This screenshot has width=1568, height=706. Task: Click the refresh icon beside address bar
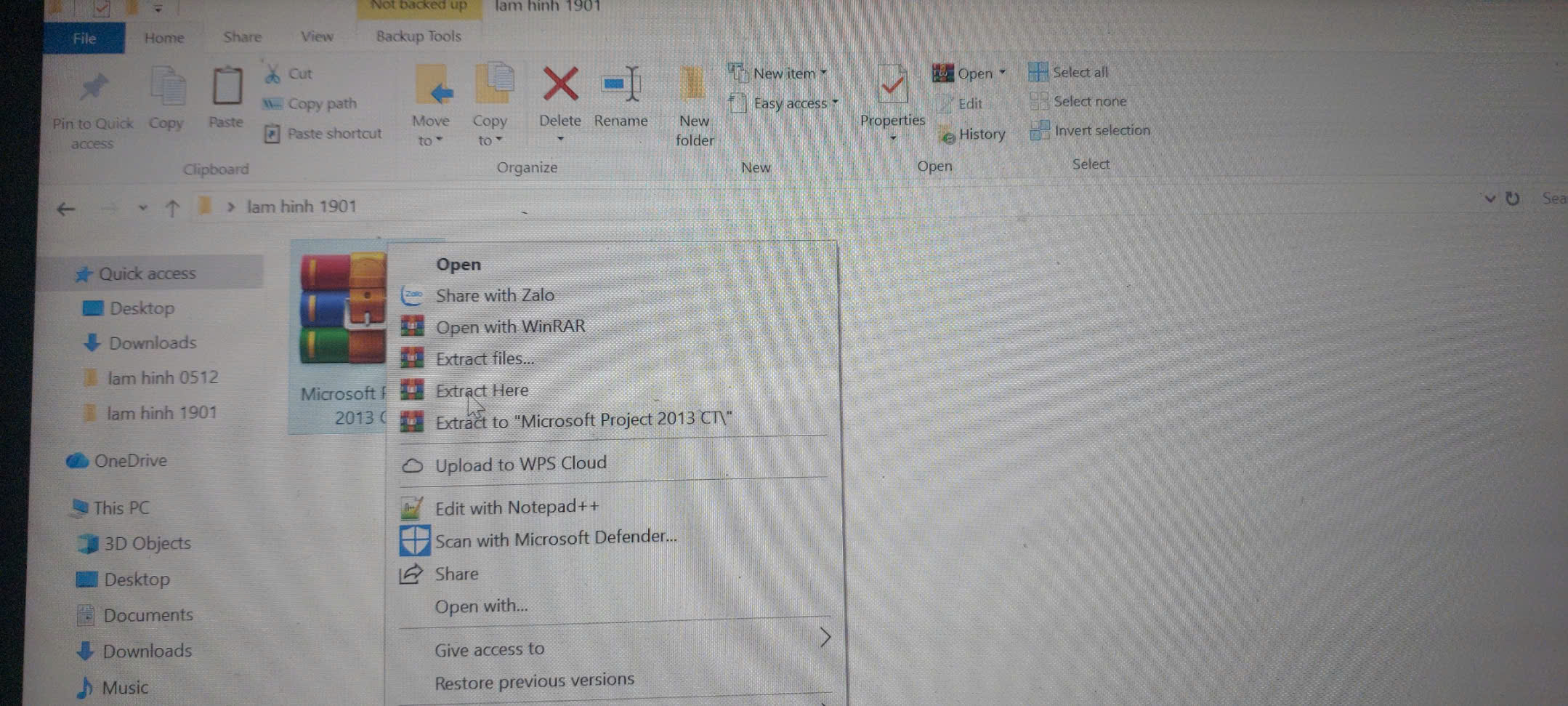pos(1513,198)
